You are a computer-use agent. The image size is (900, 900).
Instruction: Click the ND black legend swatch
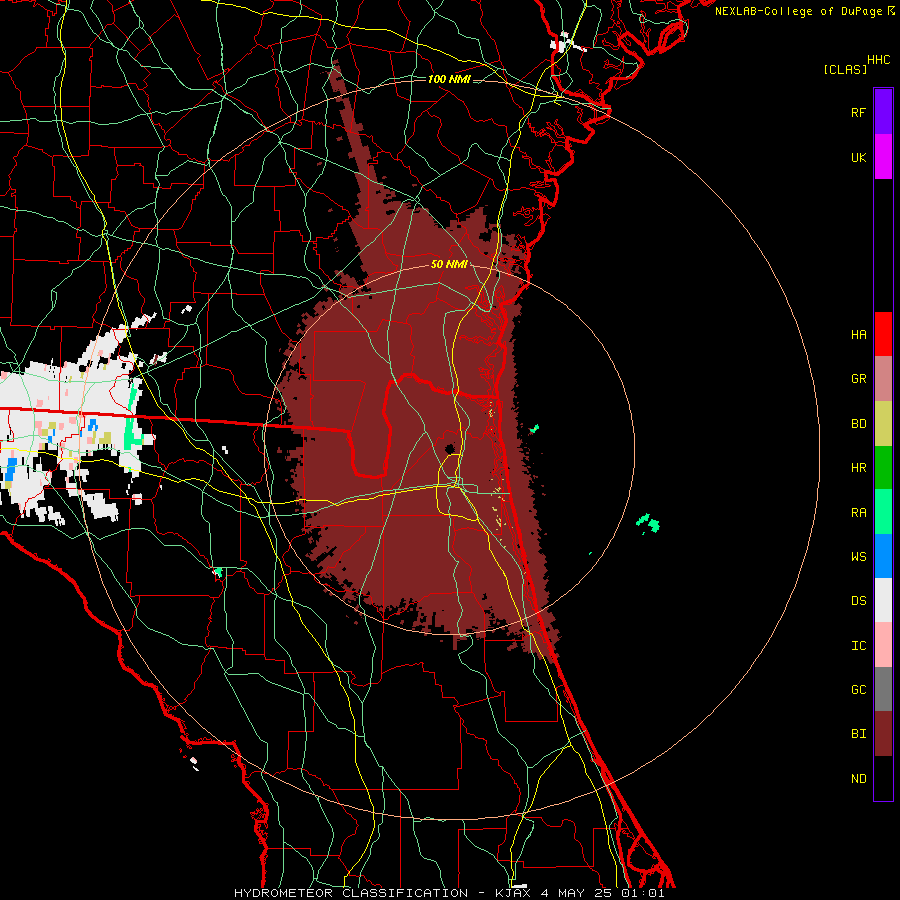[x=883, y=778]
